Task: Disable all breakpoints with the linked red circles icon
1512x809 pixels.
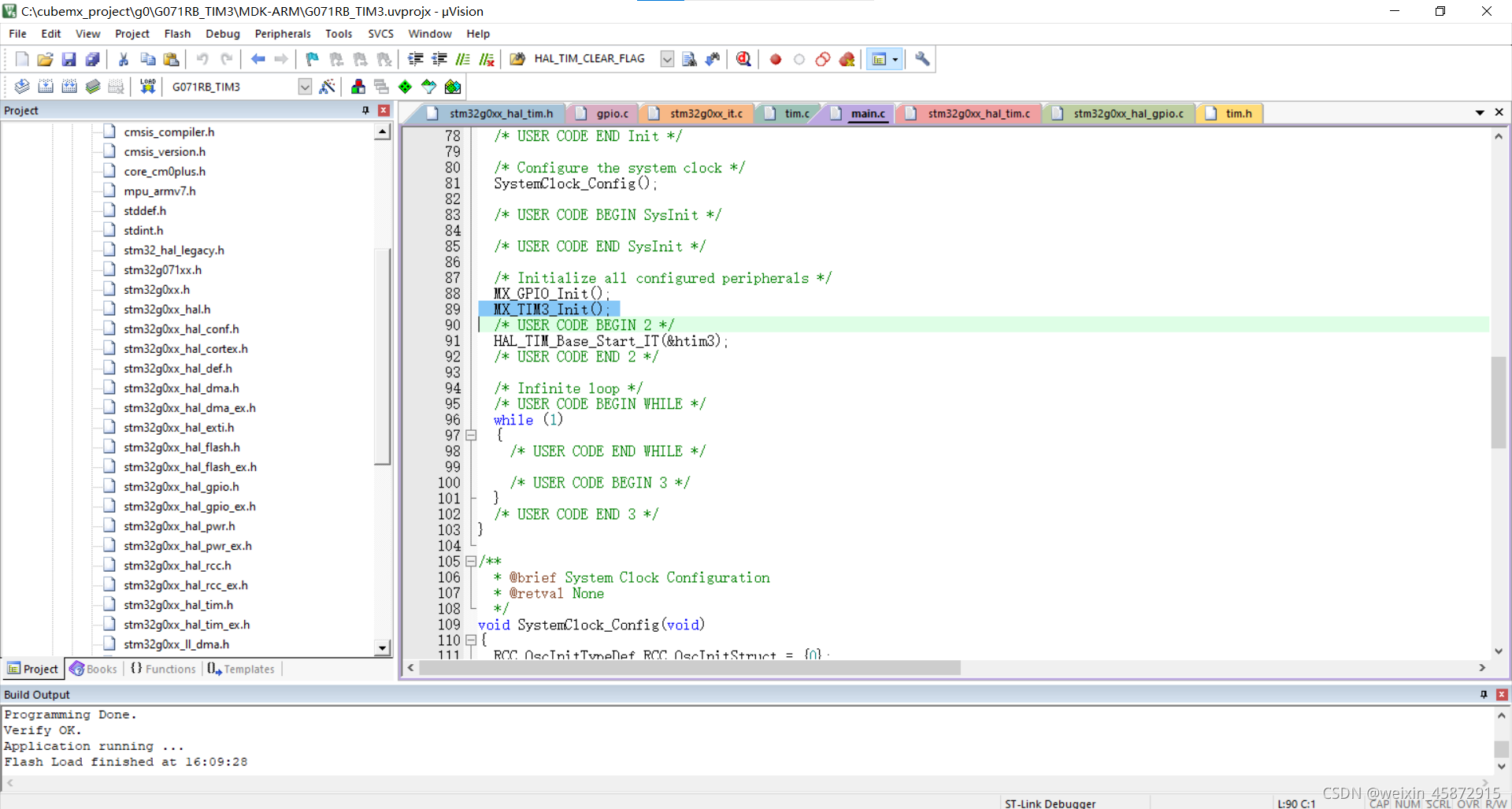Action: [x=823, y=59]
